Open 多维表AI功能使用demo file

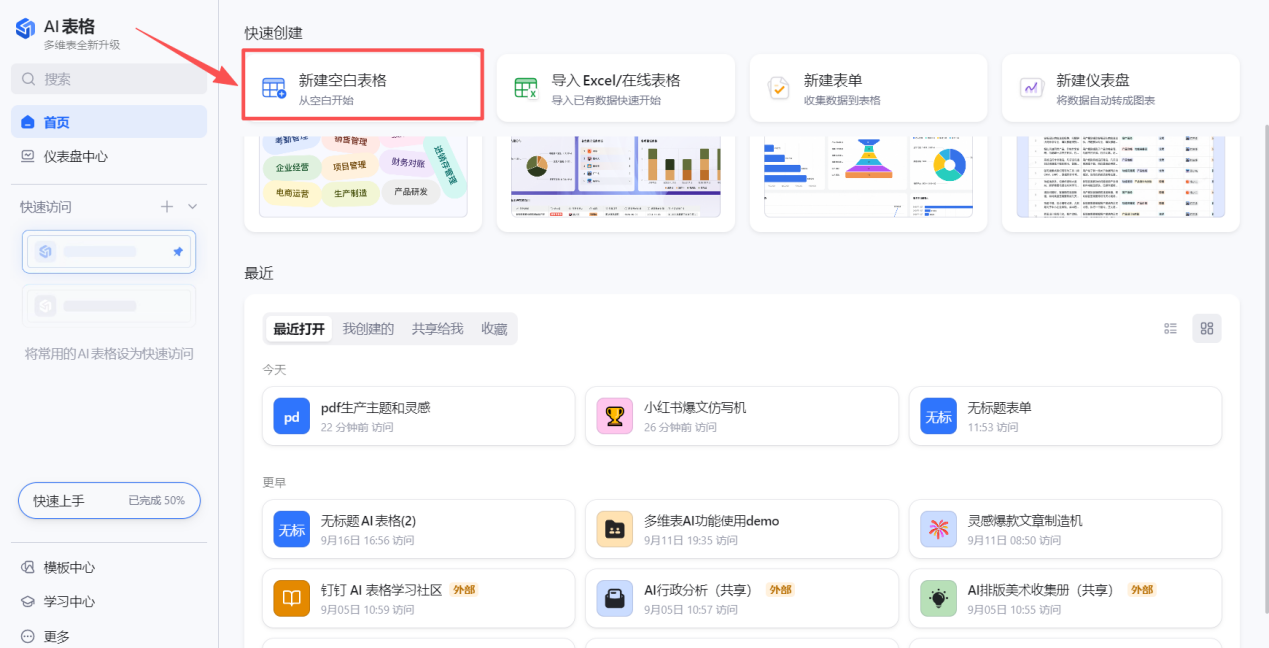741,529
